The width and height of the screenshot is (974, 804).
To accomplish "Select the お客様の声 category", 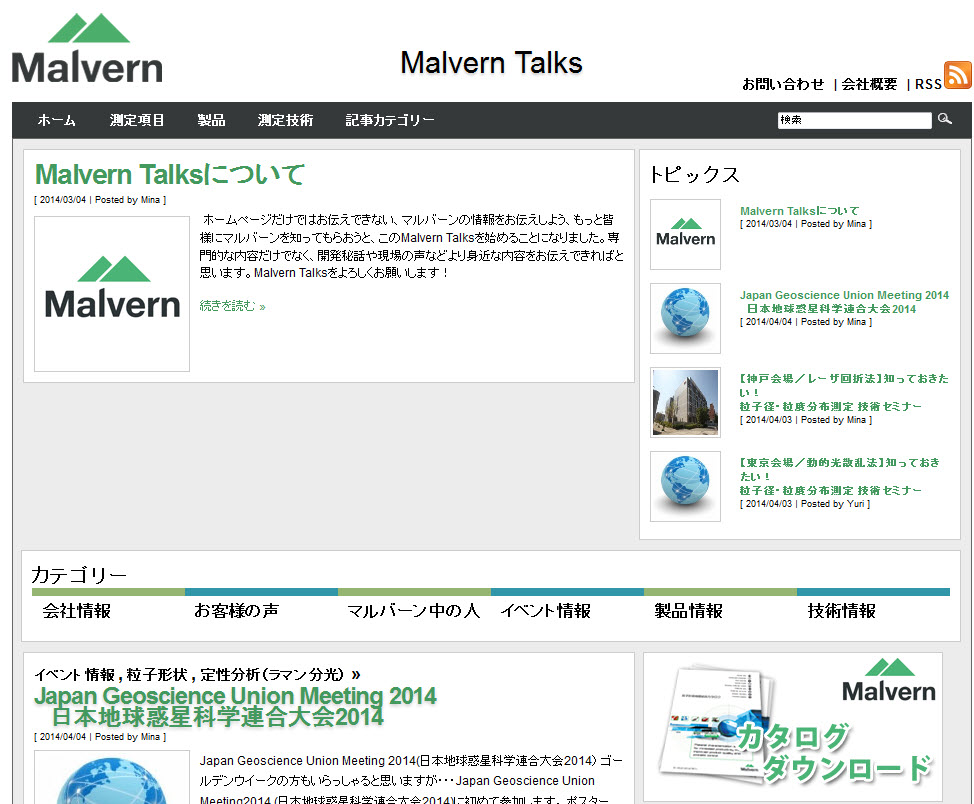I will tap(236, 611).
